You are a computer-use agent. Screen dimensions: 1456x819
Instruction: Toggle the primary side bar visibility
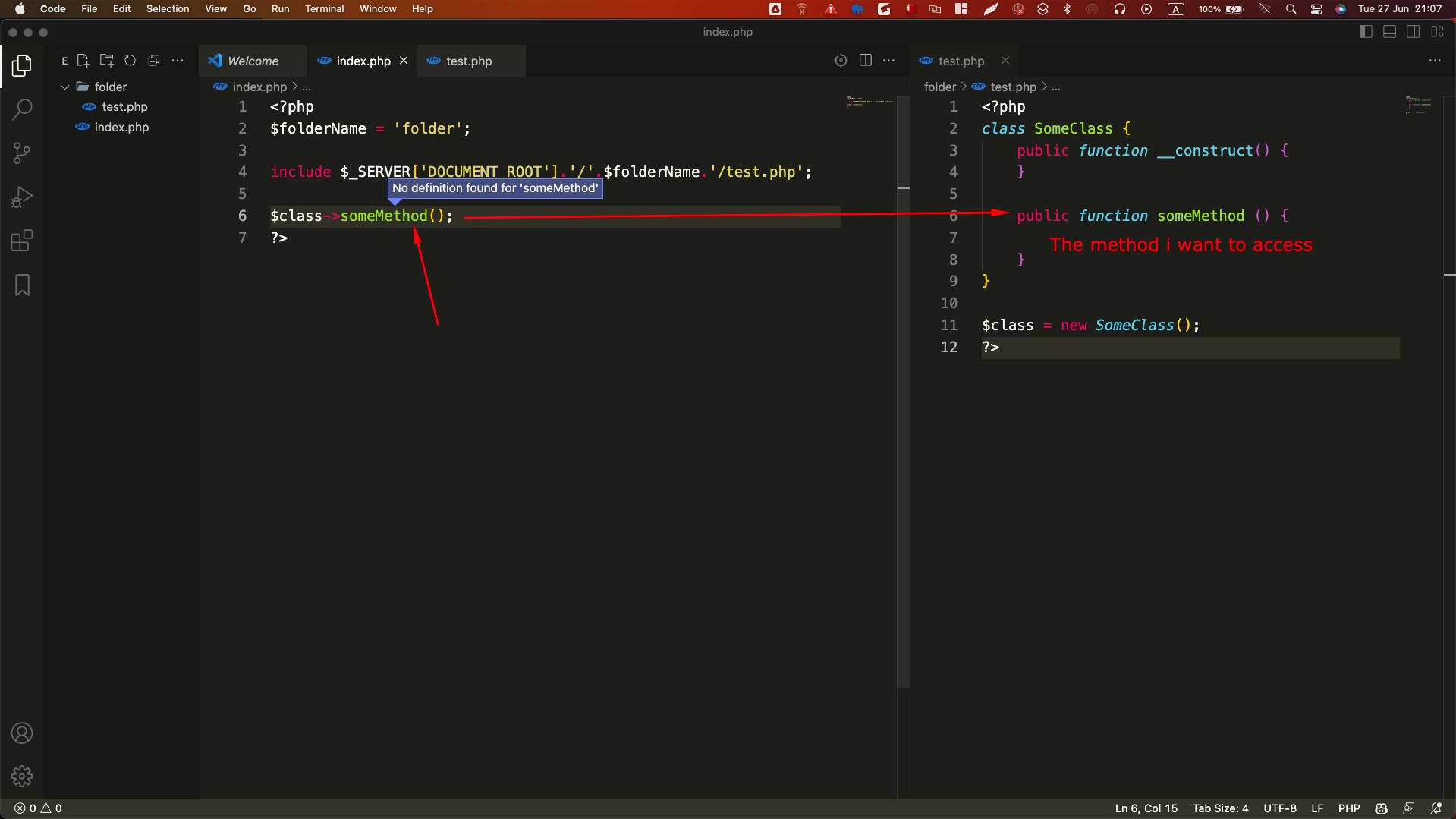[x=1366, y=32]
